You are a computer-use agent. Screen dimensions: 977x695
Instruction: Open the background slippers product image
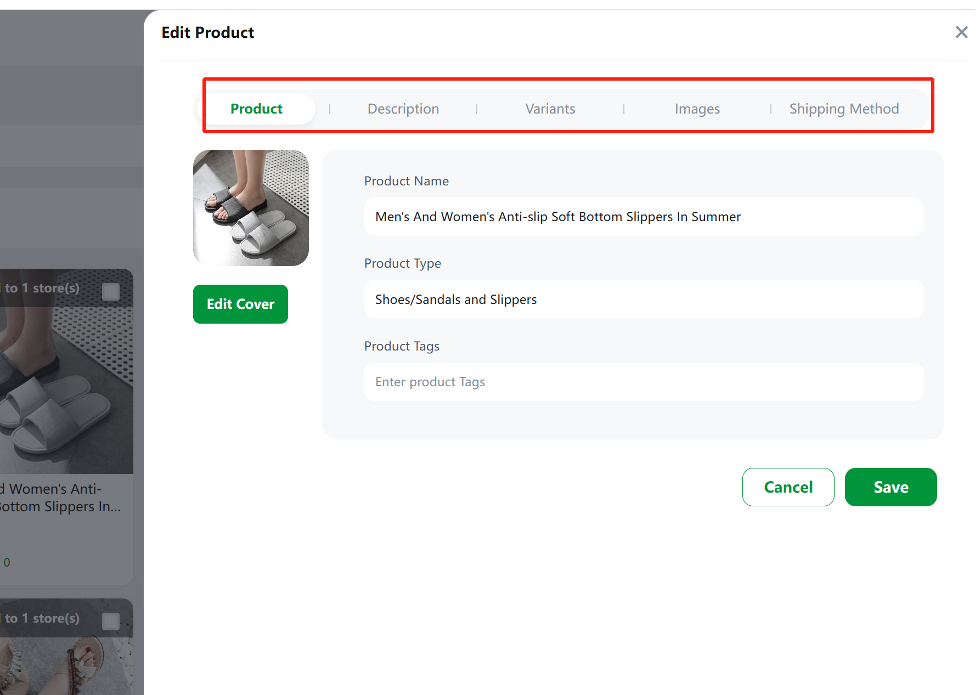tap(66, 371)
